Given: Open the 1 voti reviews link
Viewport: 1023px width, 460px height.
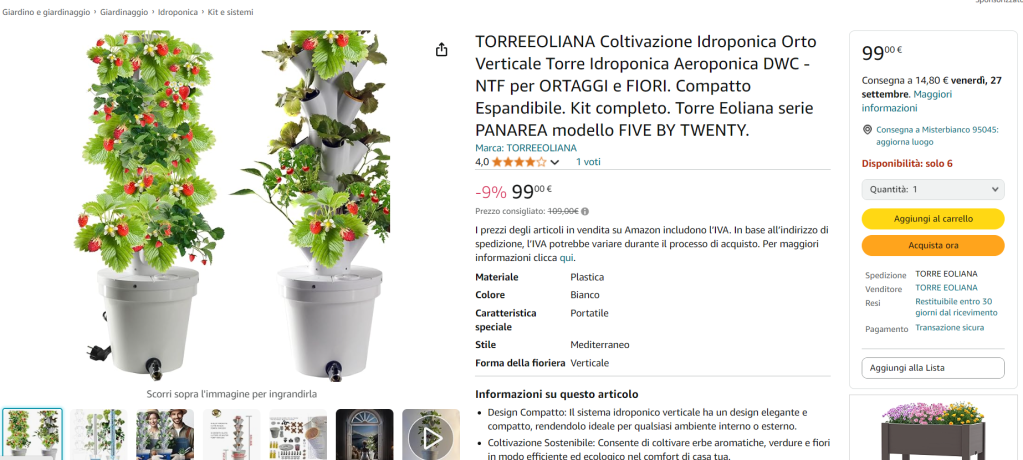Looking at the screenshot, I should (x=588, y=162).
